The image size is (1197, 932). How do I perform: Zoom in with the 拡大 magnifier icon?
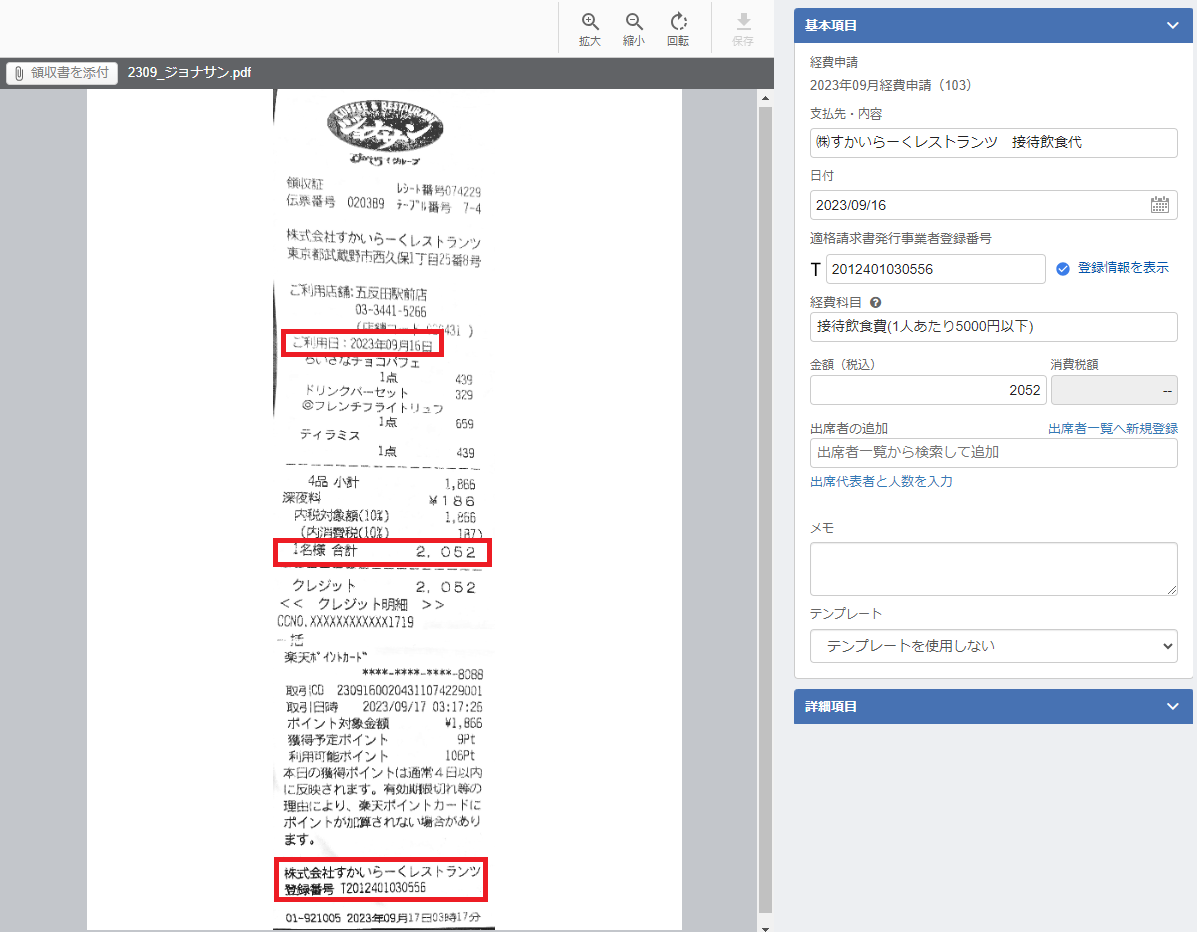pyautogui.click(x=589, y=22)
